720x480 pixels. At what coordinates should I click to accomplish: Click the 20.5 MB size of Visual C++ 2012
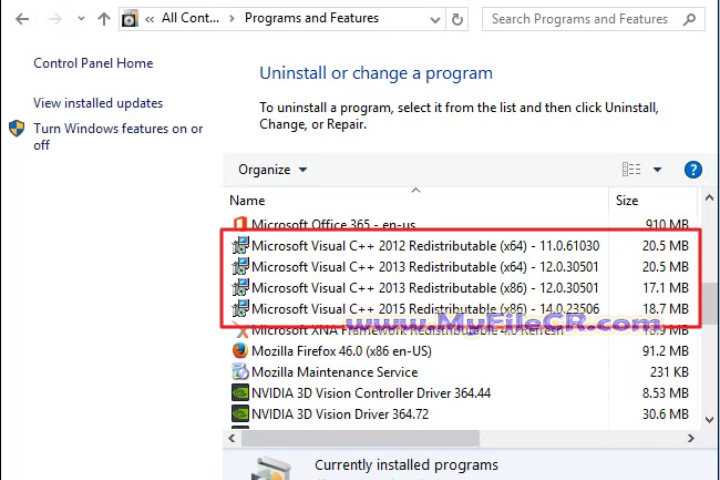(665, 246)
